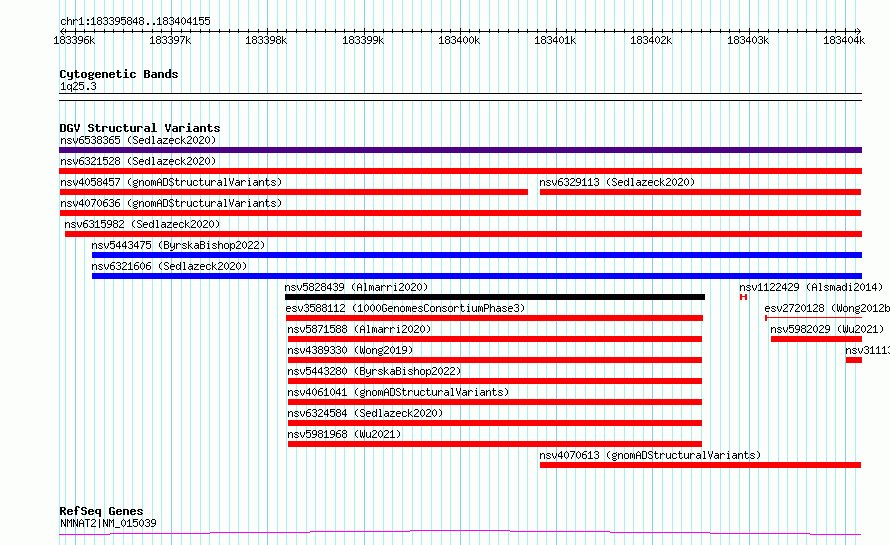890x545 pixels.
Task: Open nsv6324584 (Sedlazeck2020) label
Action: (x=365, y=413)
